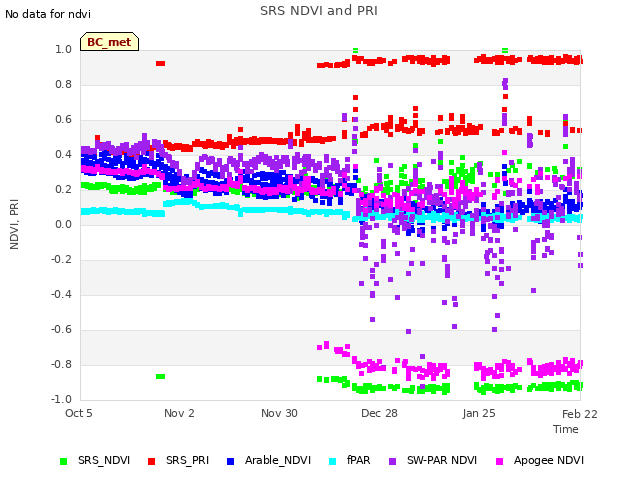Click the chart title SRS NDVI and PRI
Screen dimensions: 640x480
[319, 11]
